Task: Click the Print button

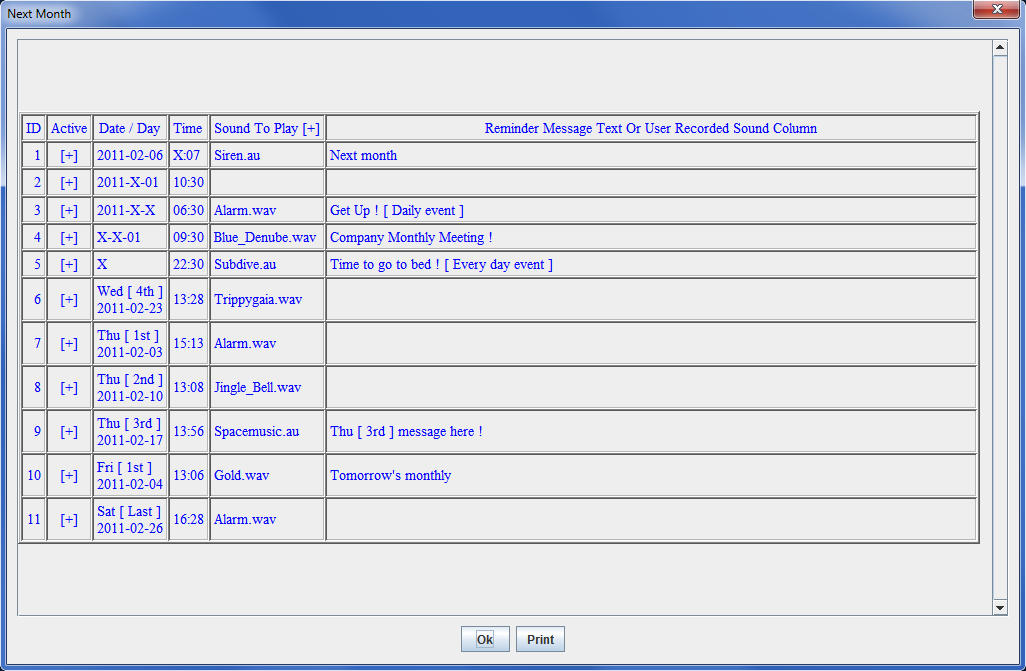Action: (540, 640)
